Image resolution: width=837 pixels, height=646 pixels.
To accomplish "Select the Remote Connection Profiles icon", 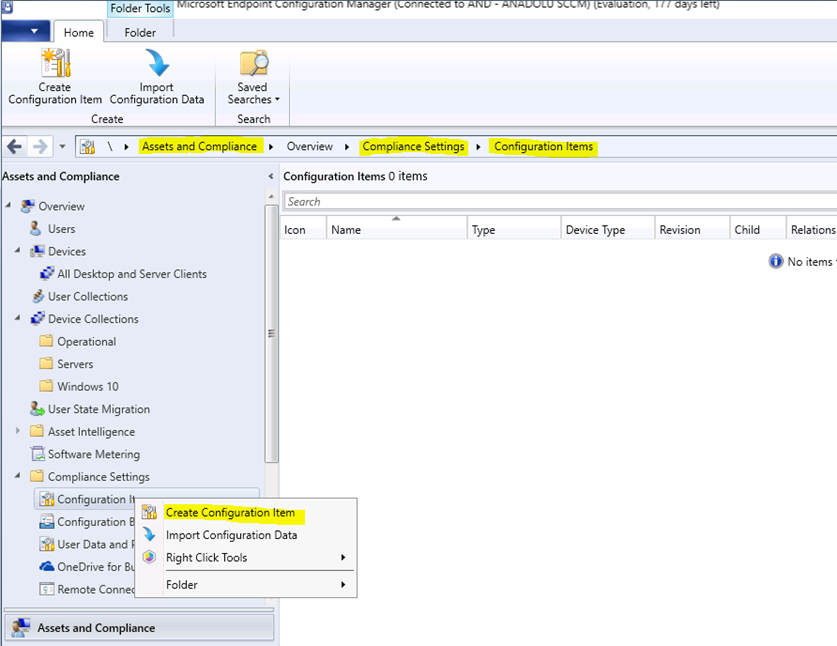I will pos(47,589).
